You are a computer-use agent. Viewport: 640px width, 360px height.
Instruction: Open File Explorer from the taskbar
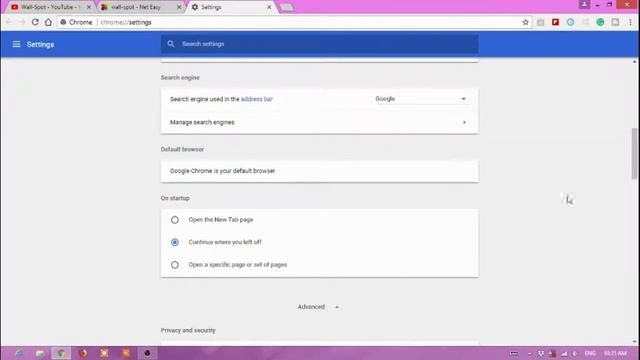point(40,353)
